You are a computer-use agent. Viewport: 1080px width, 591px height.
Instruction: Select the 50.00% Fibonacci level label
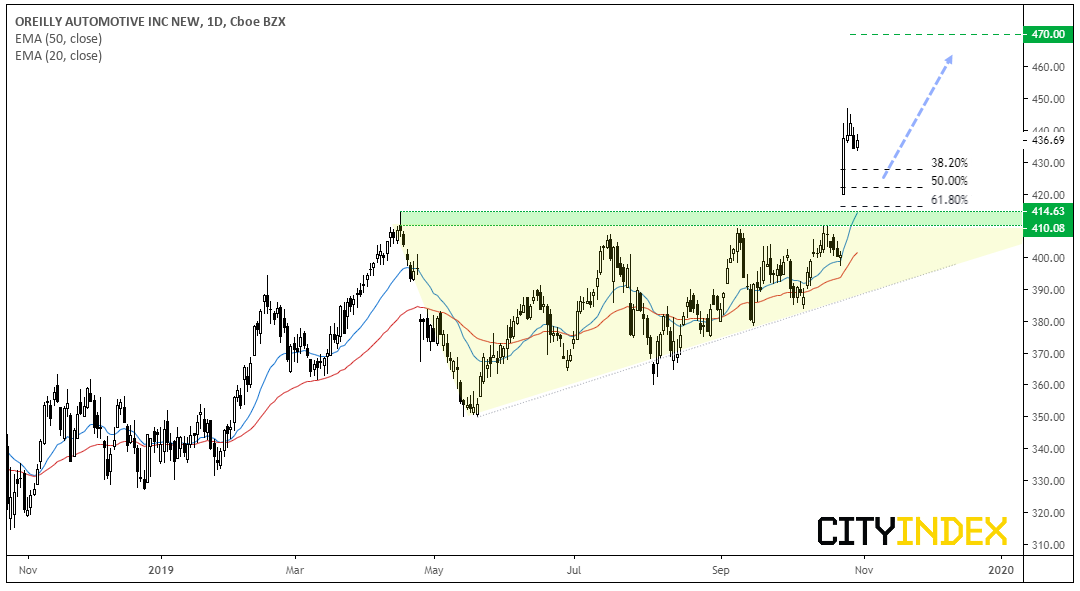(x=949, y=181)
